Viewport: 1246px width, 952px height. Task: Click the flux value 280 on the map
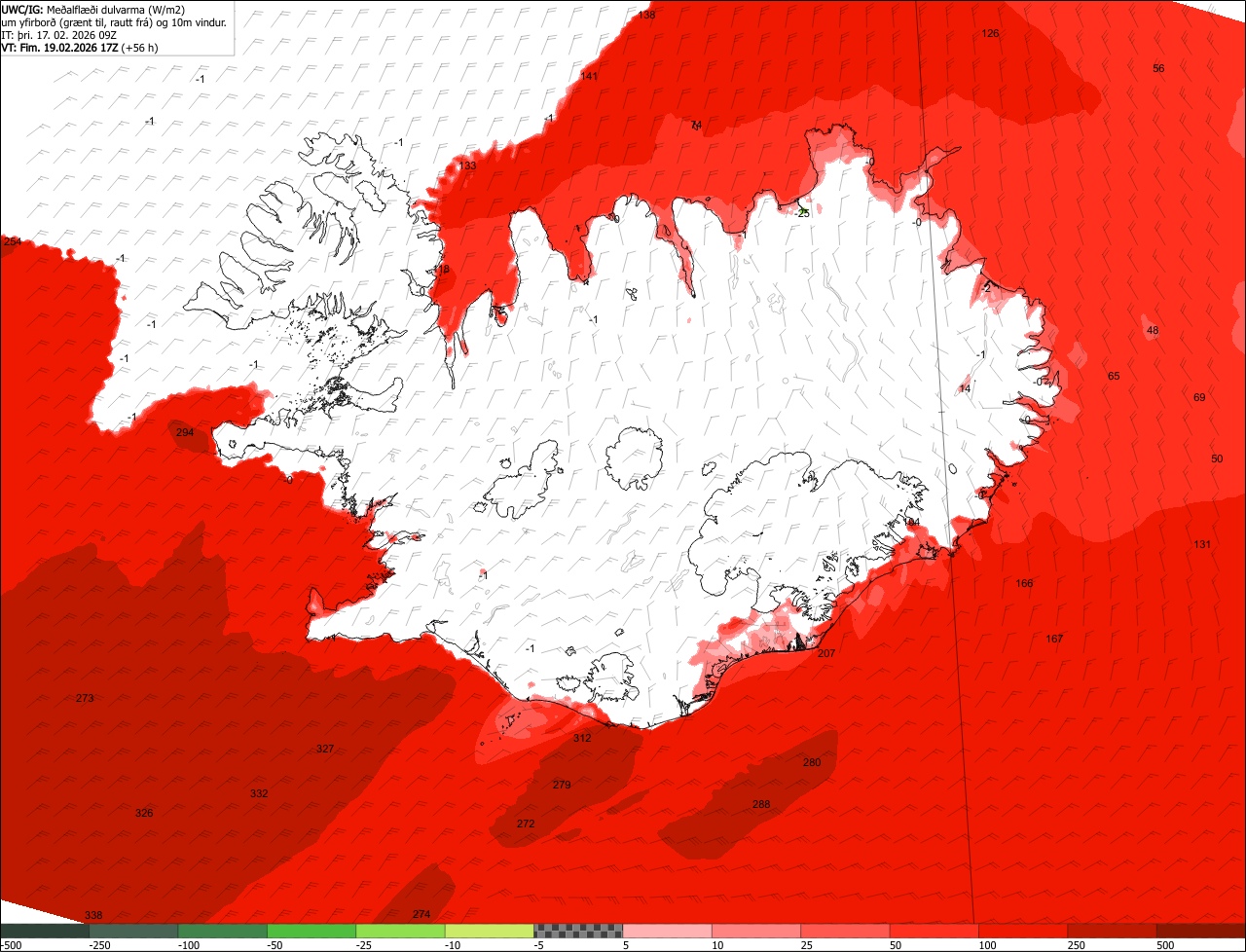tap(812, 762)
